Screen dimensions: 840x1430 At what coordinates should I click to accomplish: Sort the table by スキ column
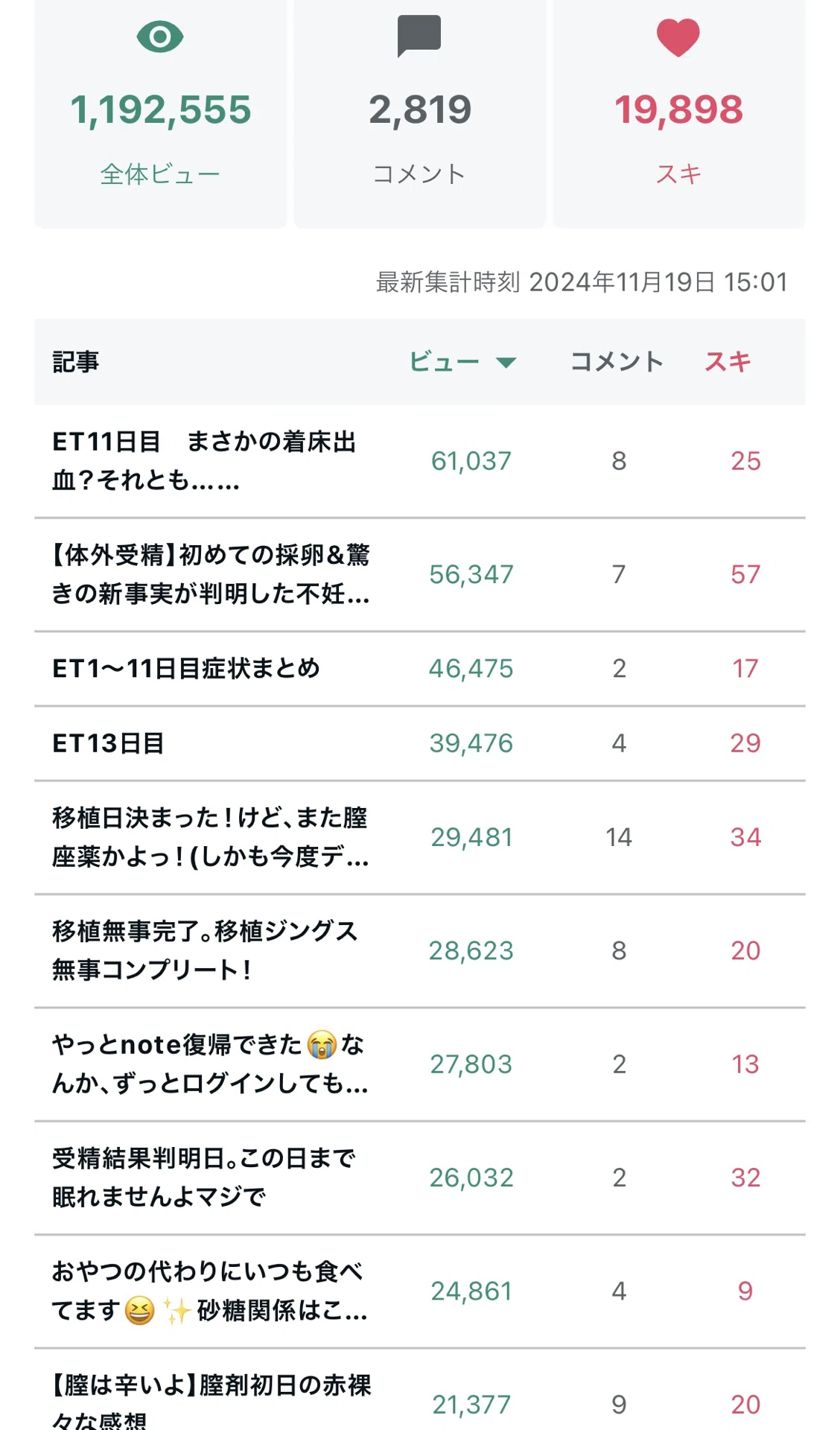pos(728,362)
